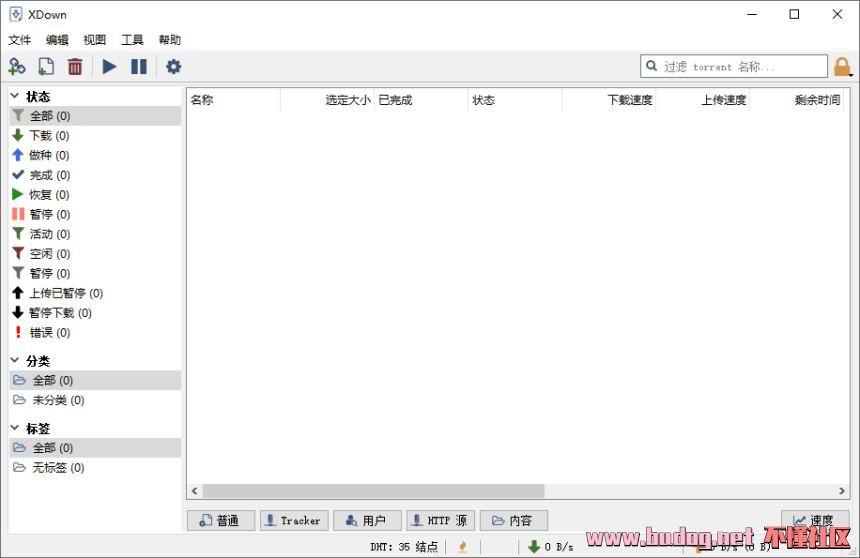
Task: Click the lock icon in toolbar
Action: click(842, 67)
